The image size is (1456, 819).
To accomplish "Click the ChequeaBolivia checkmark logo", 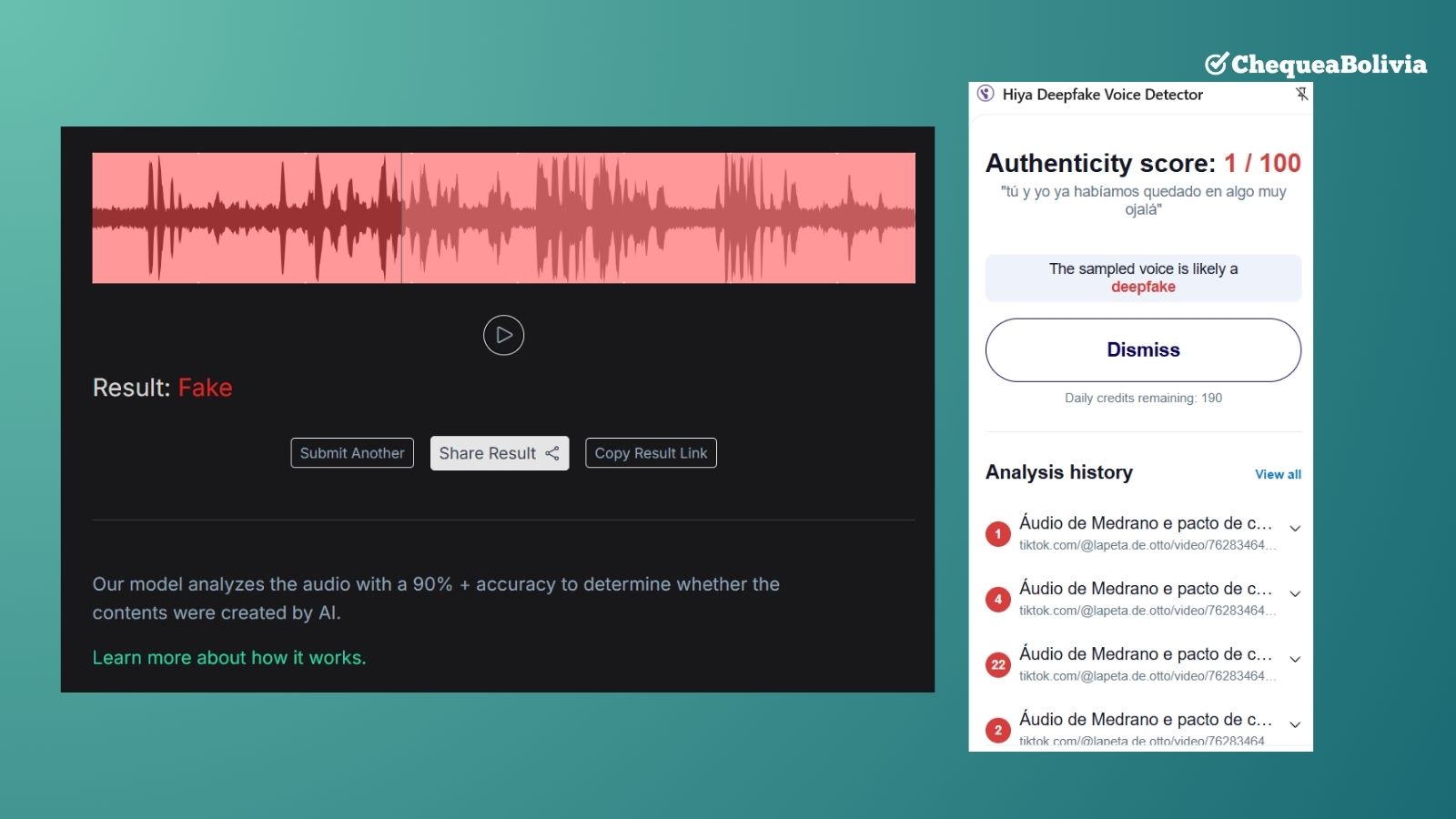I will (x=1217, y=64).
